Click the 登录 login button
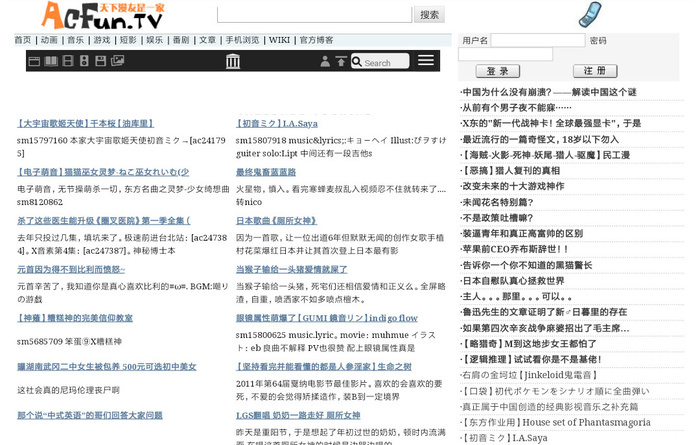Image resolution: width=700 pixels, height=445 pixels. [498, 71]
